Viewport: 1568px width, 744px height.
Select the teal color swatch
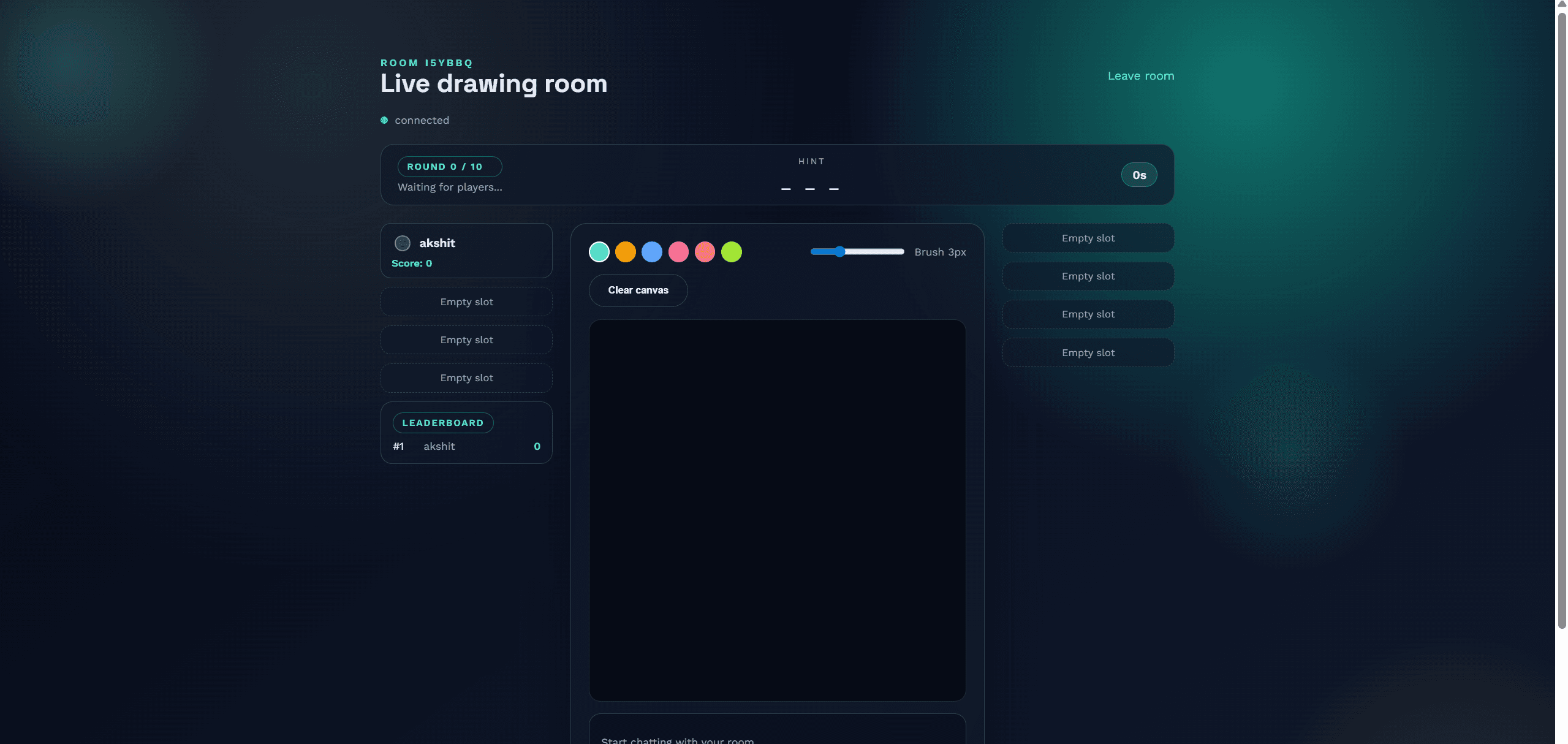tap(599, 251)
